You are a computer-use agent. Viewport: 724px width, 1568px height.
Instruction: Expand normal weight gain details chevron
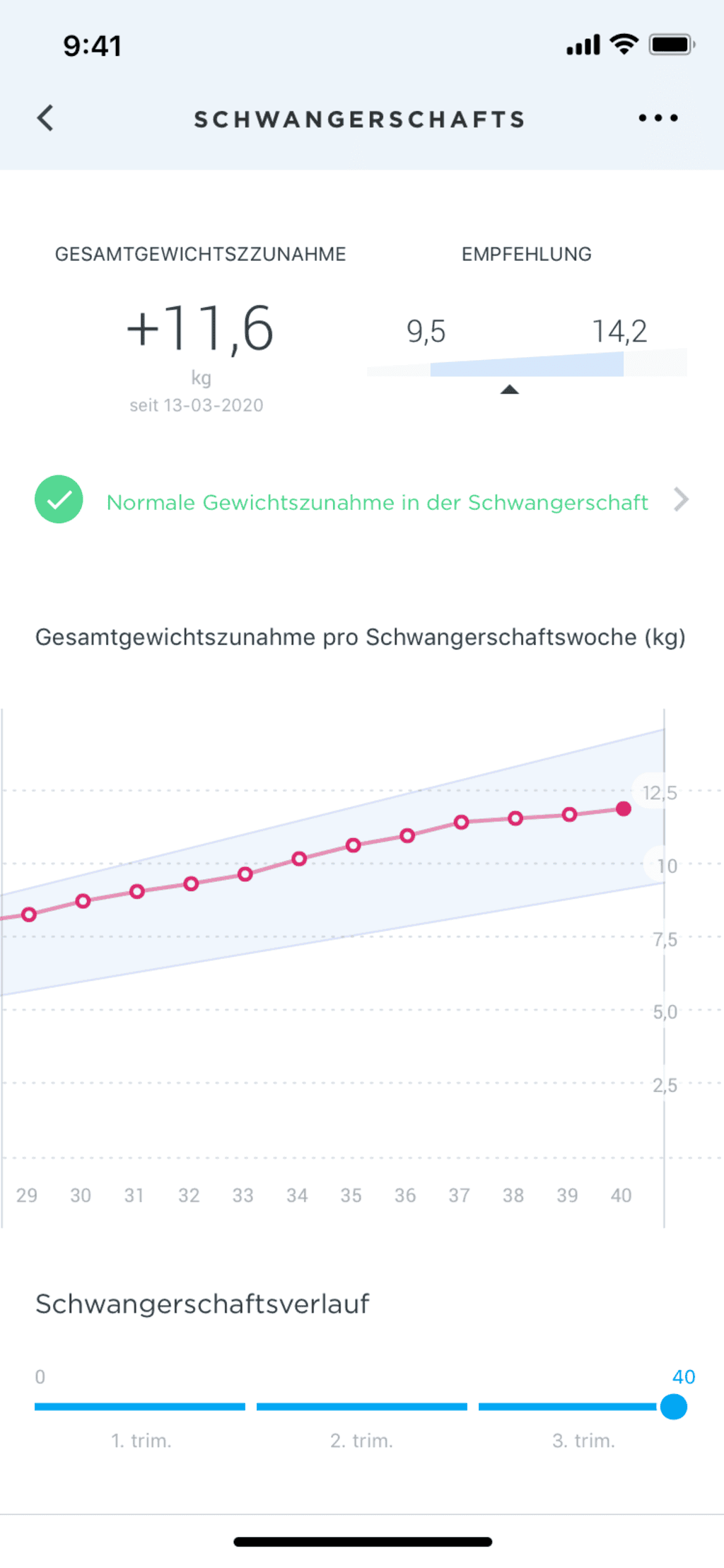(x=681, y=499)
